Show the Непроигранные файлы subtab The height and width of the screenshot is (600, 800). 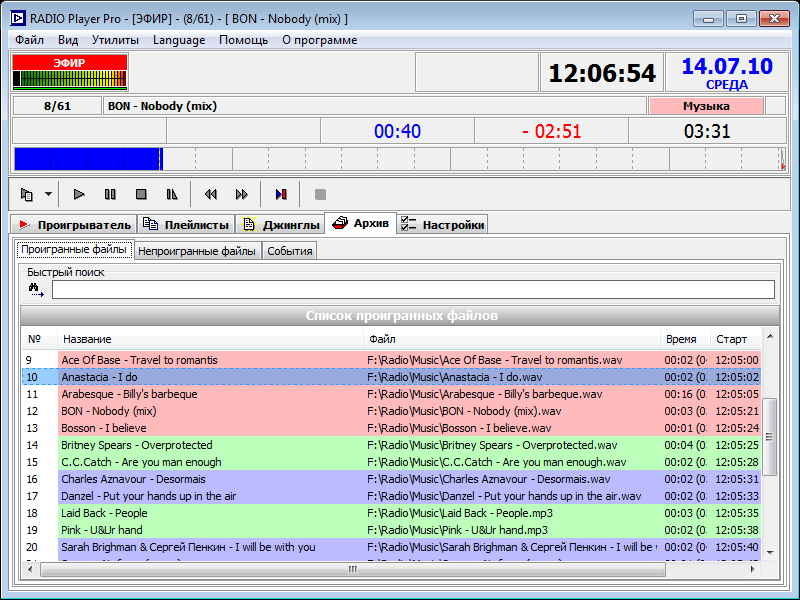coord(197,251)
